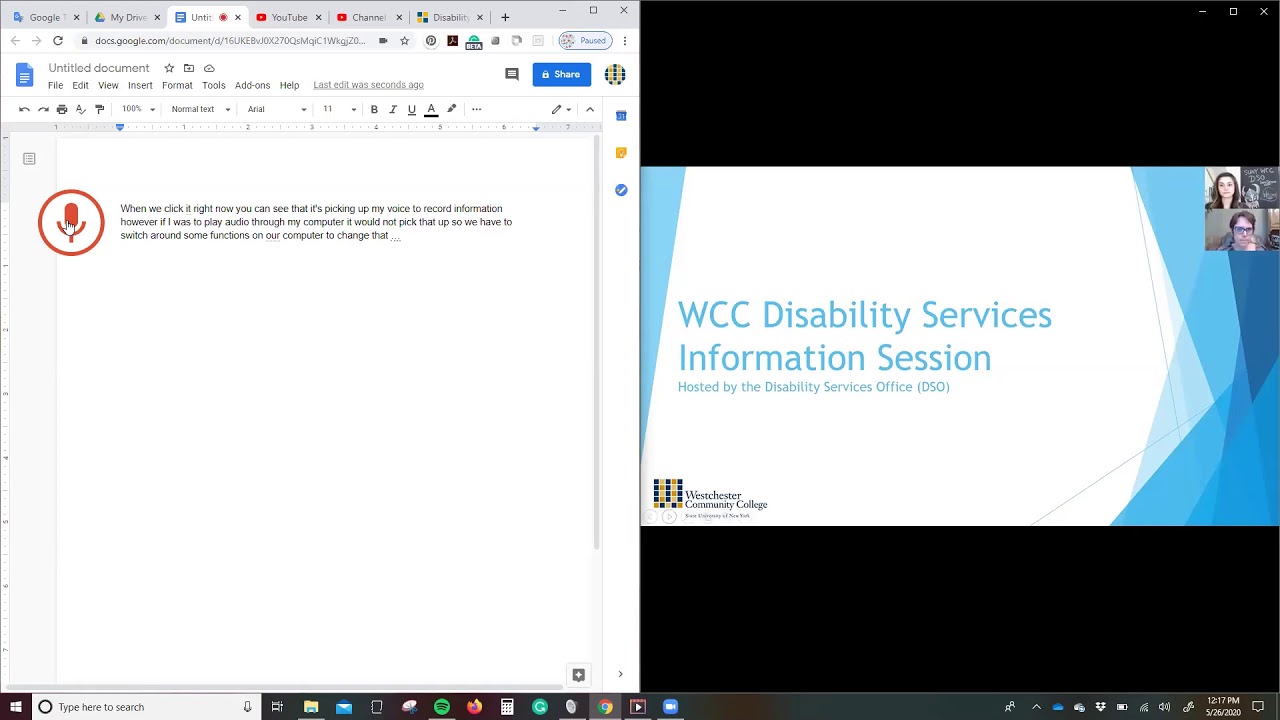1280x720 pixels.
Task: Open a new browser tab
Action: pyautogui.click(x=505, y=17)
